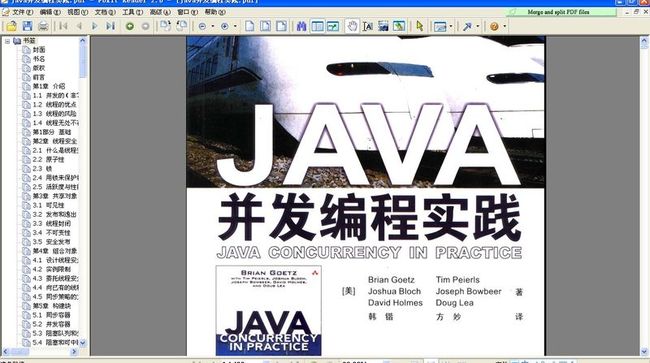Viewport: 650px width, 363px height.
Task: Open zoom in dropdown arrow
Action: 235,26
